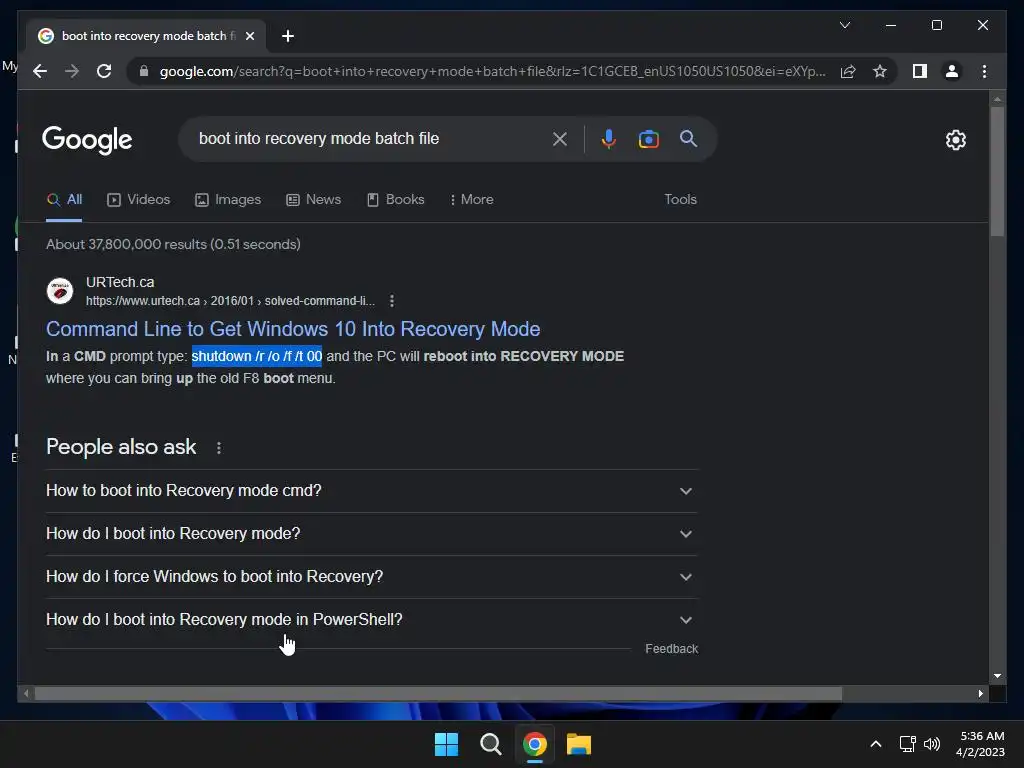Open Windows taskbar search
Image resolution: width=1024 pixels, height=768 pixels.
point(490,744)
